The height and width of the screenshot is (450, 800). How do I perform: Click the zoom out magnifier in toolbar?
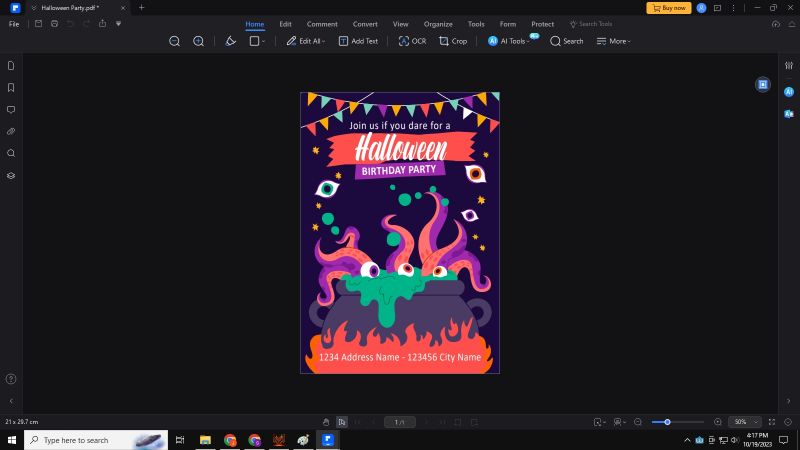[174, 41]
